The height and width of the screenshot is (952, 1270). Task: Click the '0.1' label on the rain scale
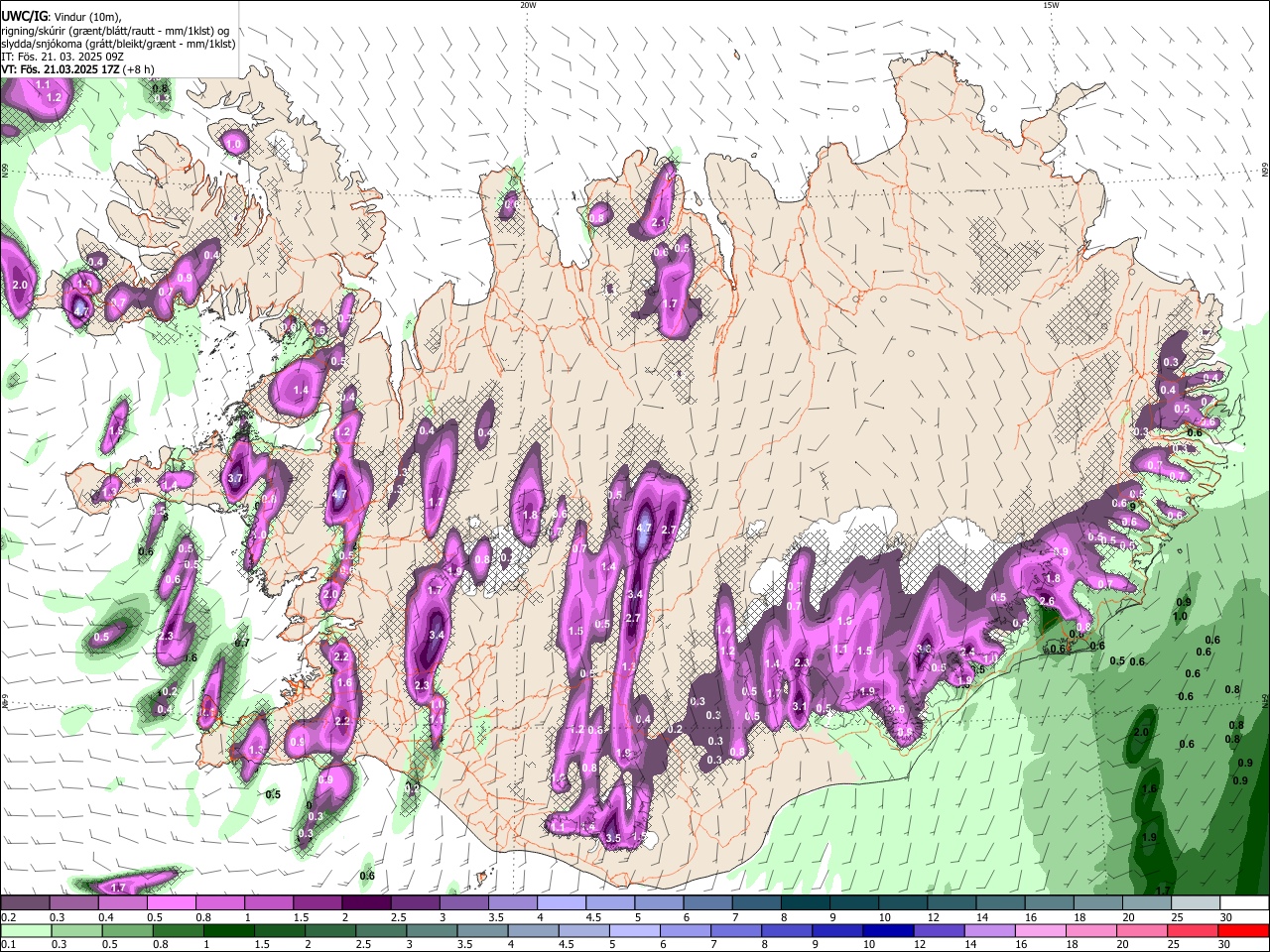click(x=8, y=944)
